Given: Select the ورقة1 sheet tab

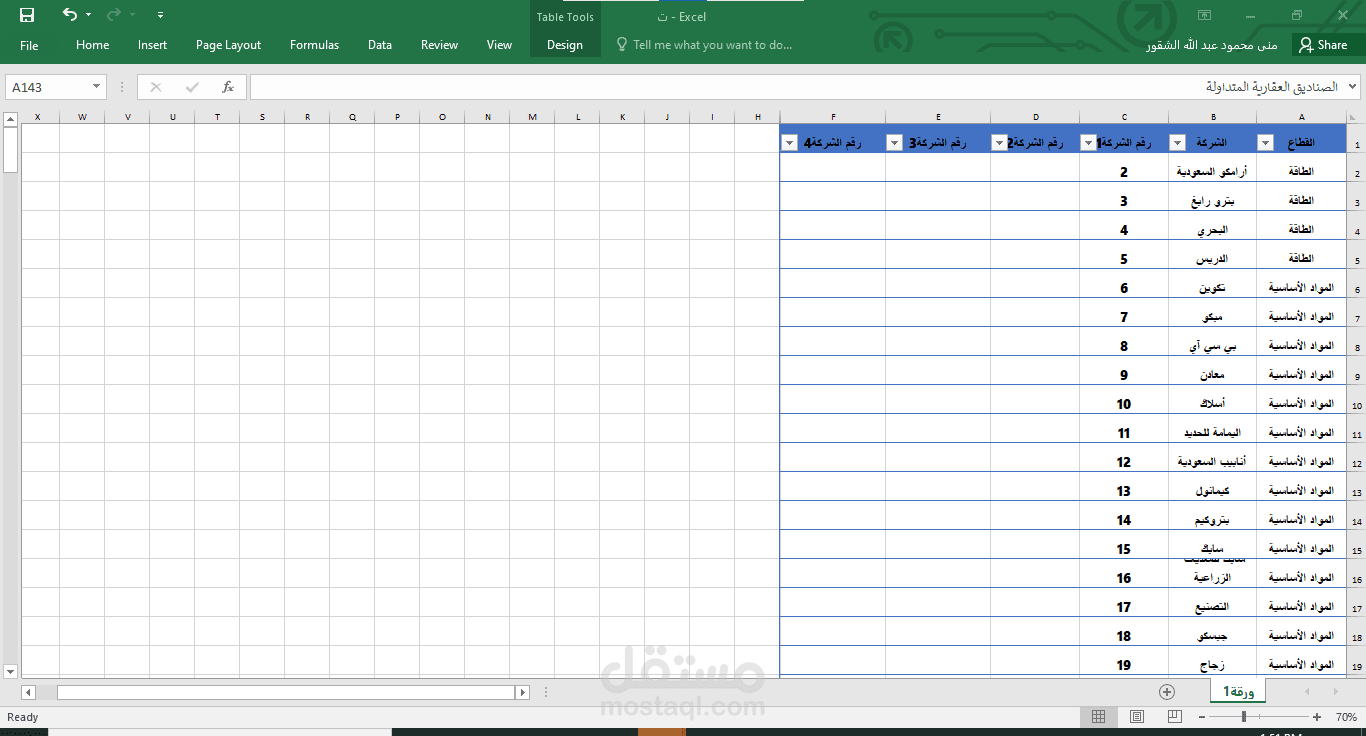Looking at the screenshot, I should point(1238,691).
